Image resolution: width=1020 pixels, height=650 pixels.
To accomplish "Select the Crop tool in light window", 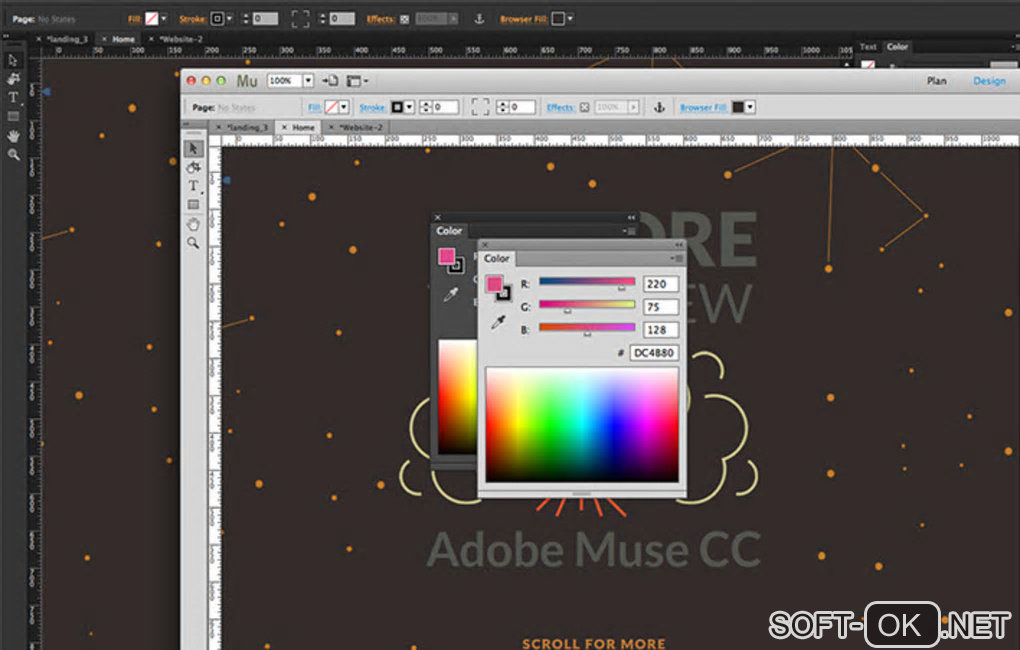I will click(193, 167).
